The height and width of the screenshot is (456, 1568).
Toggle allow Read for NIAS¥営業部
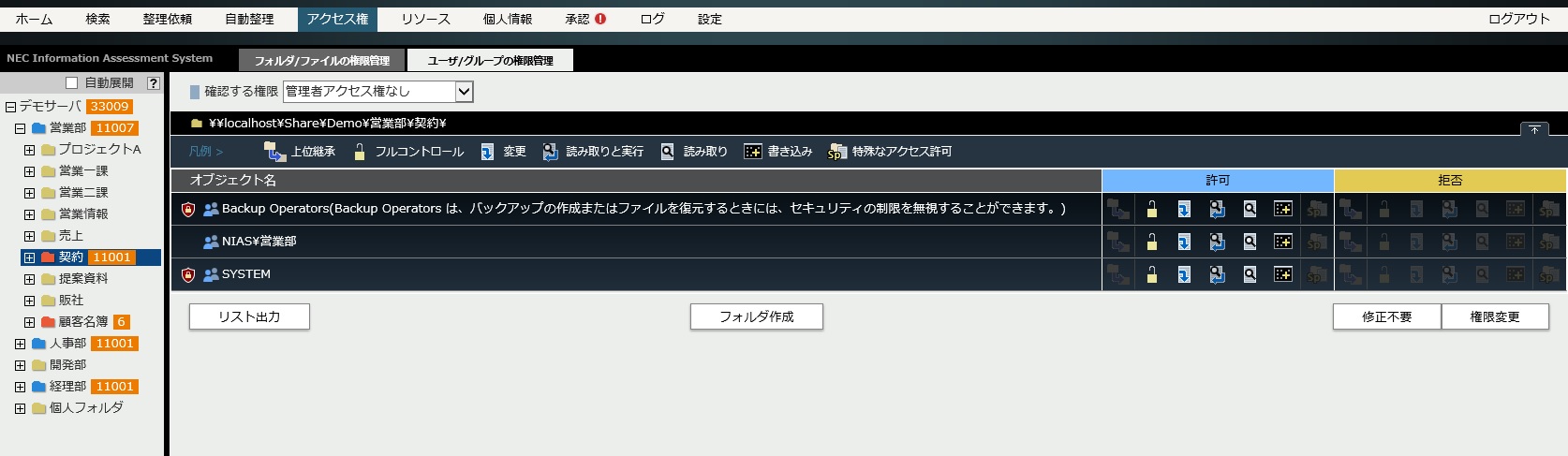[1250, 242]
